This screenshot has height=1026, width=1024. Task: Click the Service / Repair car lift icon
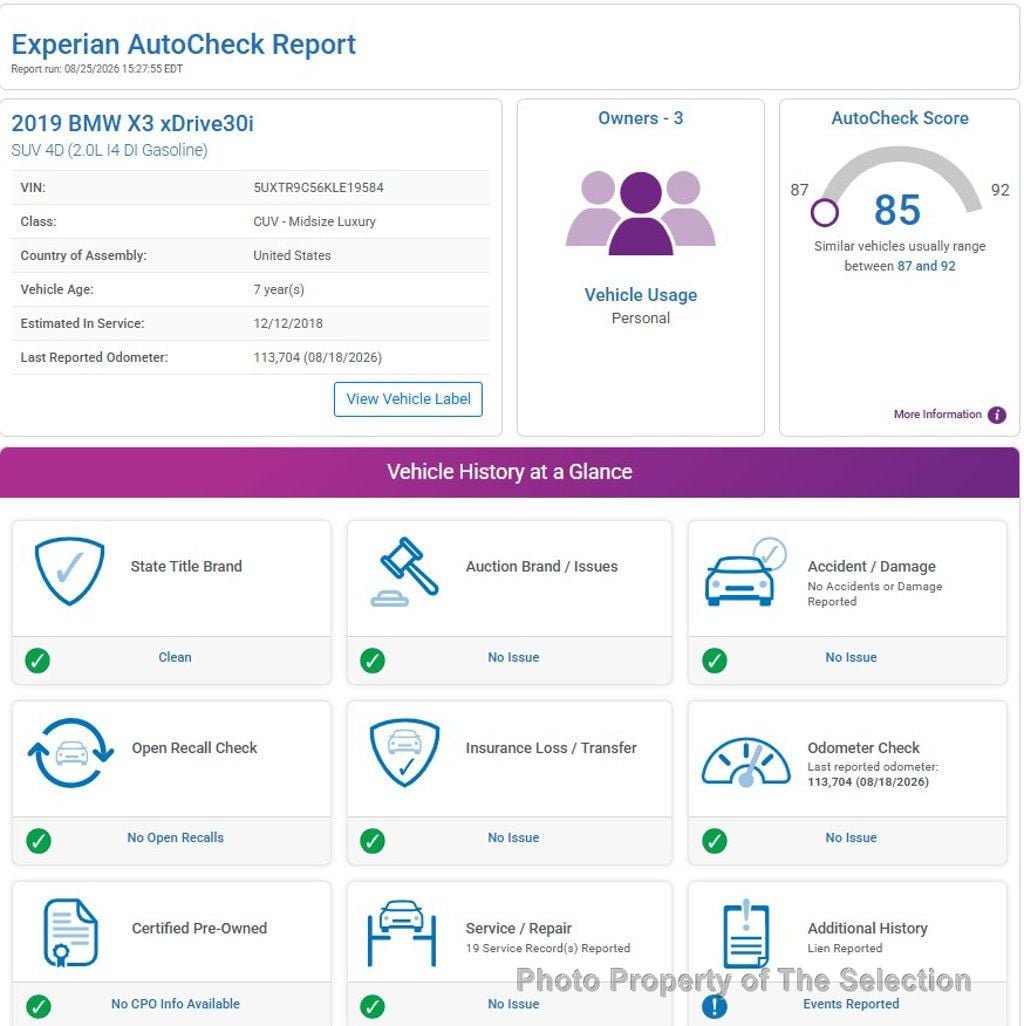click(x=402, y=933)
